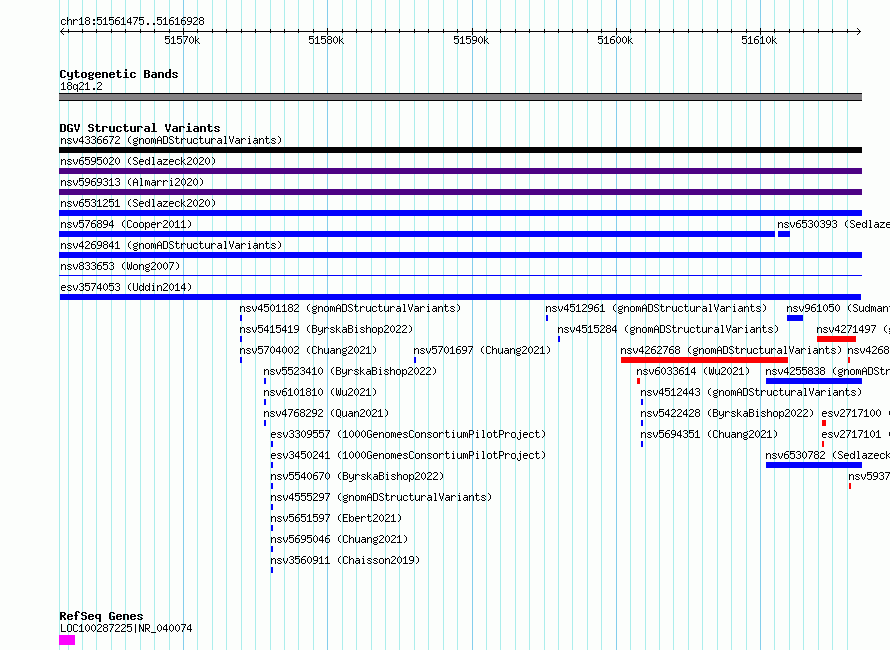Open variant nsv4271497 label
The height and width of the screenshot is (650, 890).
(x=853, y=329)
